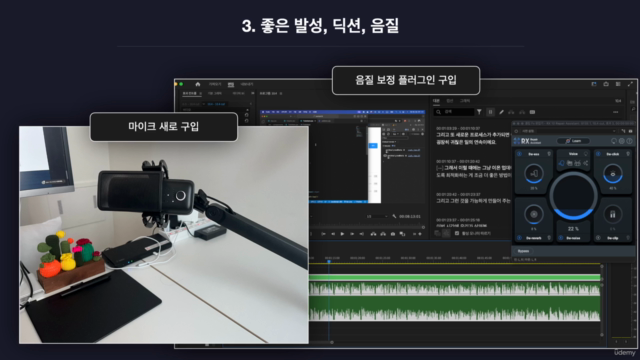Open the Button Editor plus icon
640x360 pixels.
[420, 234]
